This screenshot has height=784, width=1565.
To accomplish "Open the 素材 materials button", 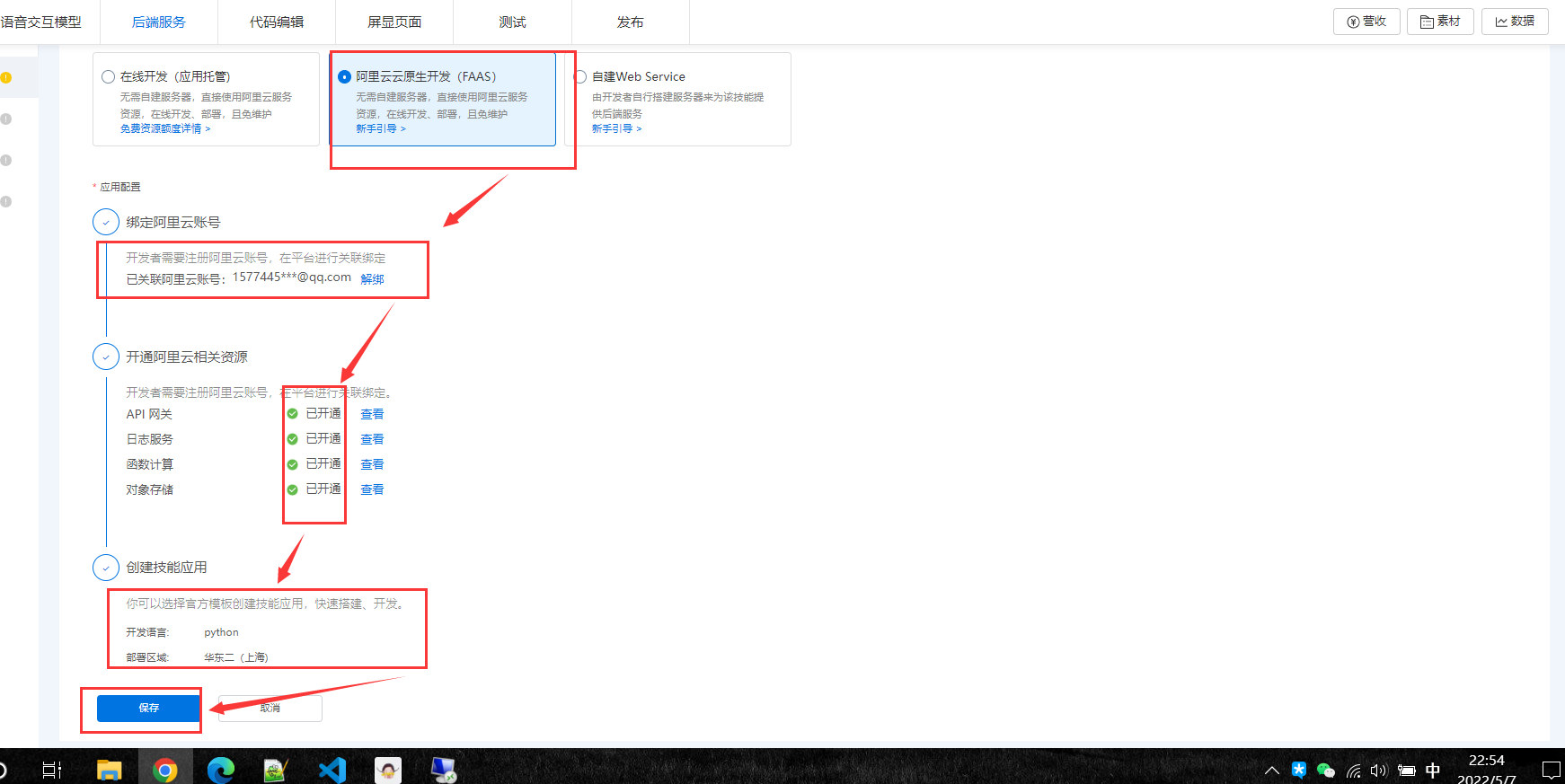I will pos(1440,22).
